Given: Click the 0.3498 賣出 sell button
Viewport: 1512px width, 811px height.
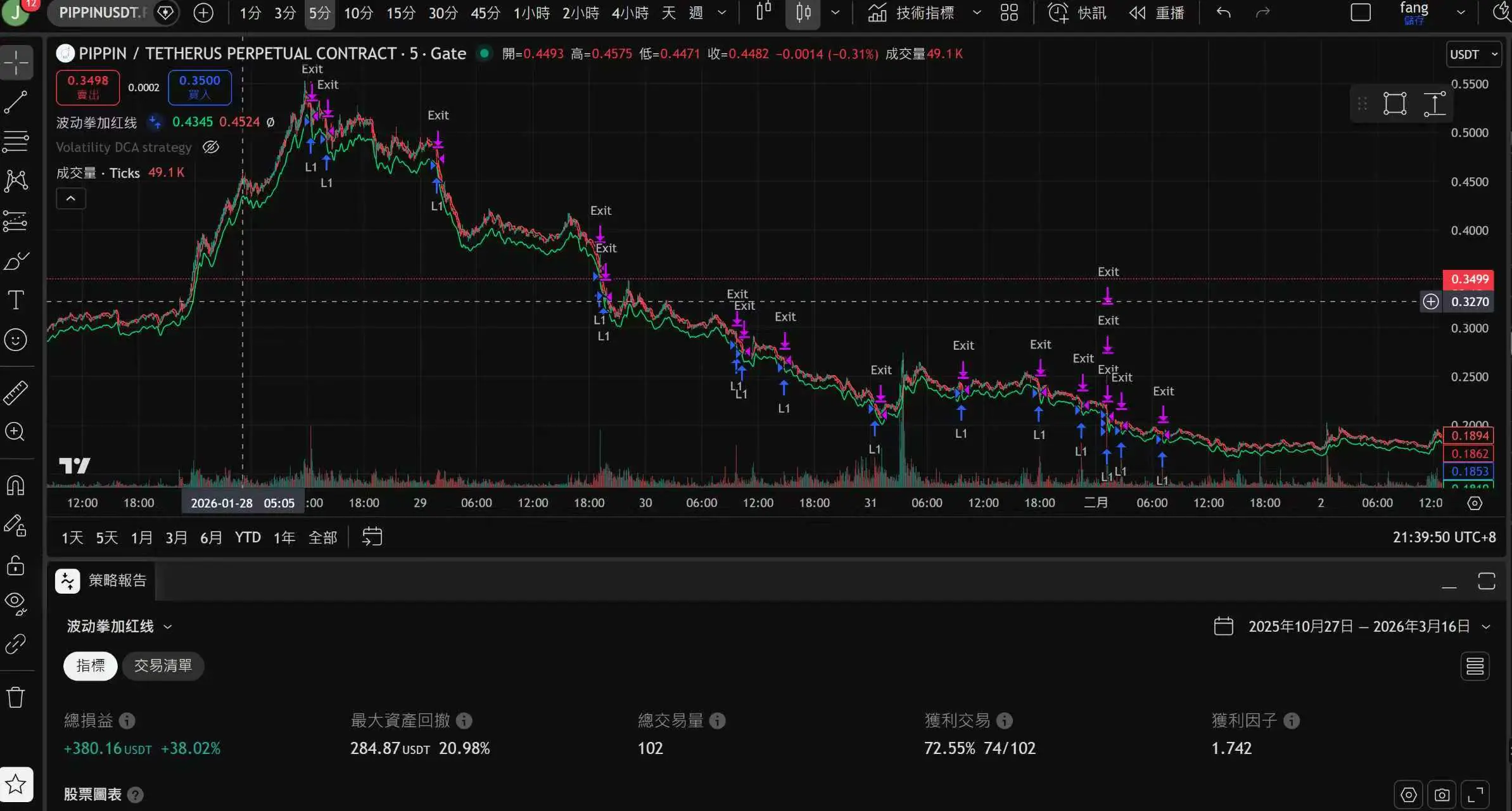Looking at the screenshot, I should click(x=87, y=87).
